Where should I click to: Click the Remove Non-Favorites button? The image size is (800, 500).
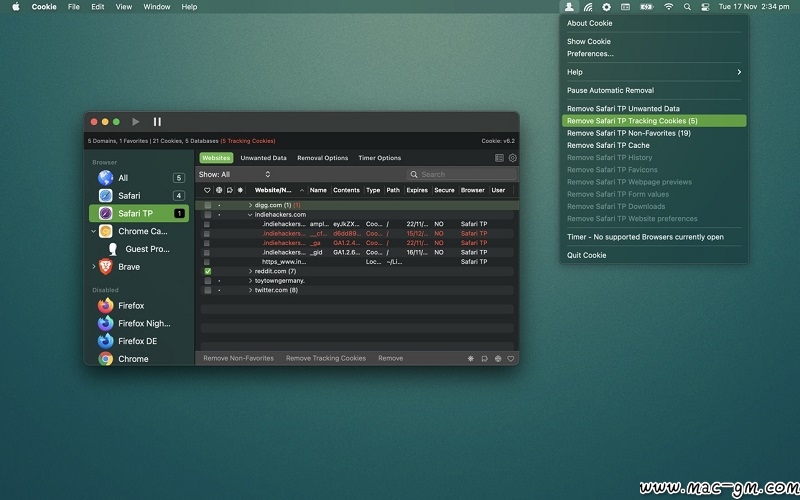pos(238,358)
